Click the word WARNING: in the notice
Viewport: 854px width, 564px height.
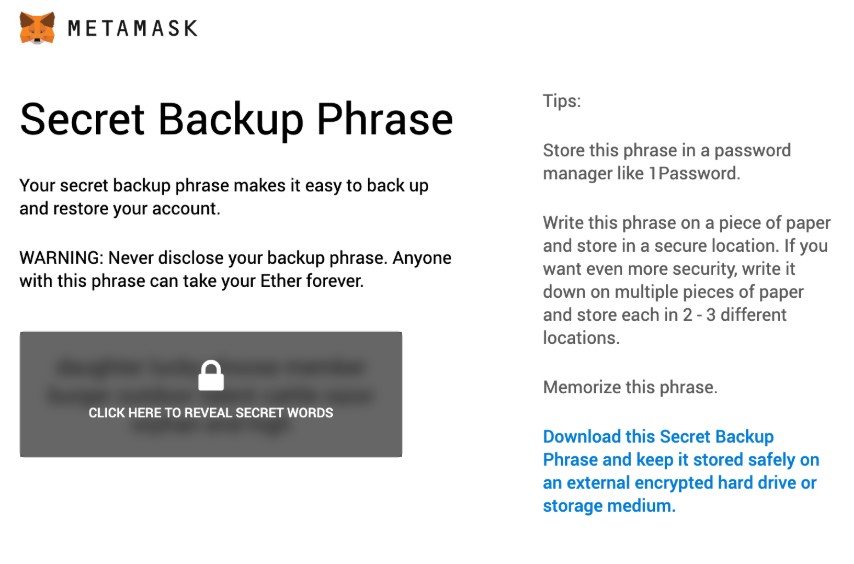[62, 258]
